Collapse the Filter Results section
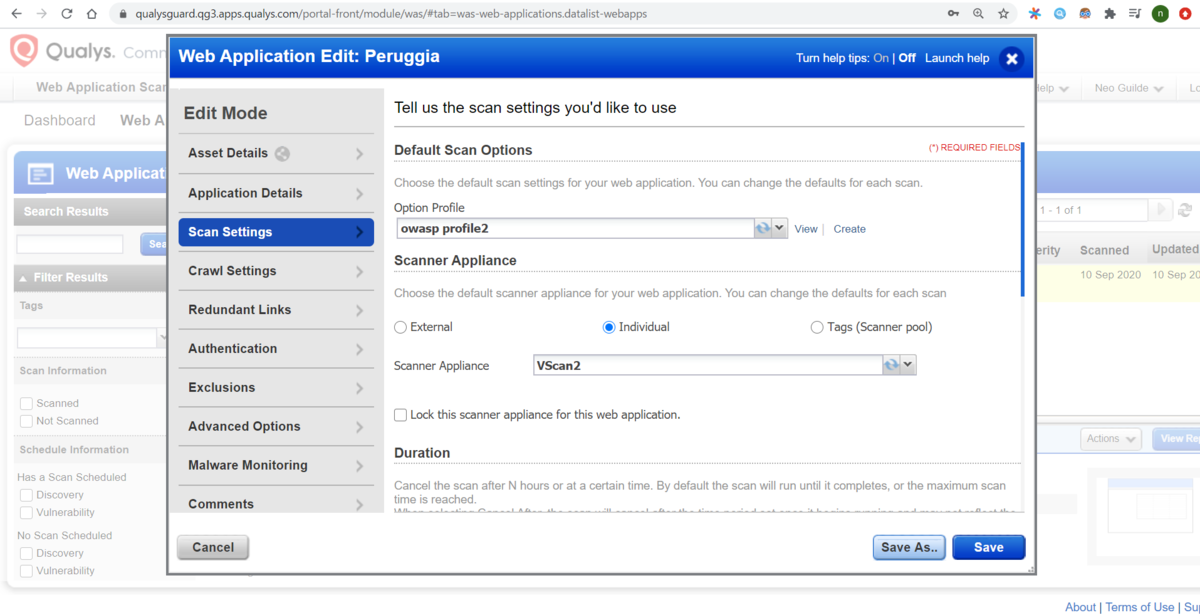Image resolution: width=1200 pixels, height=615 pixels. coord(23,278)
